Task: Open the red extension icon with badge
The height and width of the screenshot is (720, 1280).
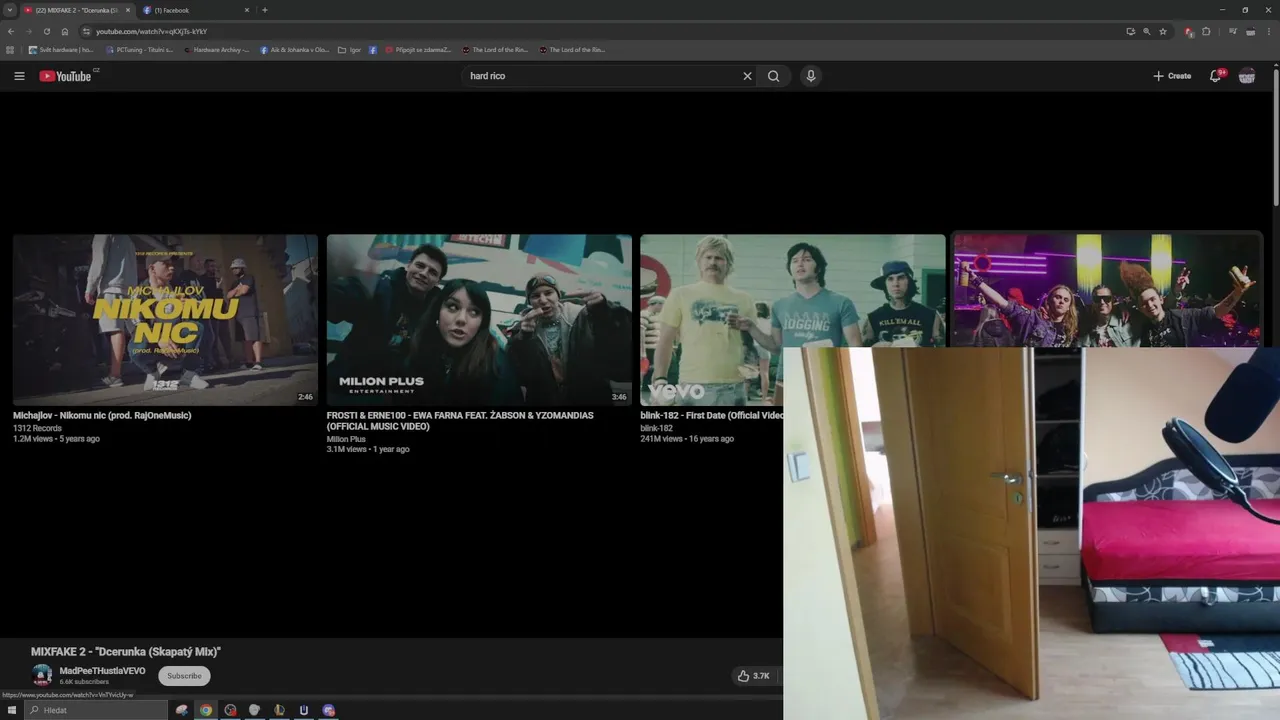Action: pos(1189,31)
